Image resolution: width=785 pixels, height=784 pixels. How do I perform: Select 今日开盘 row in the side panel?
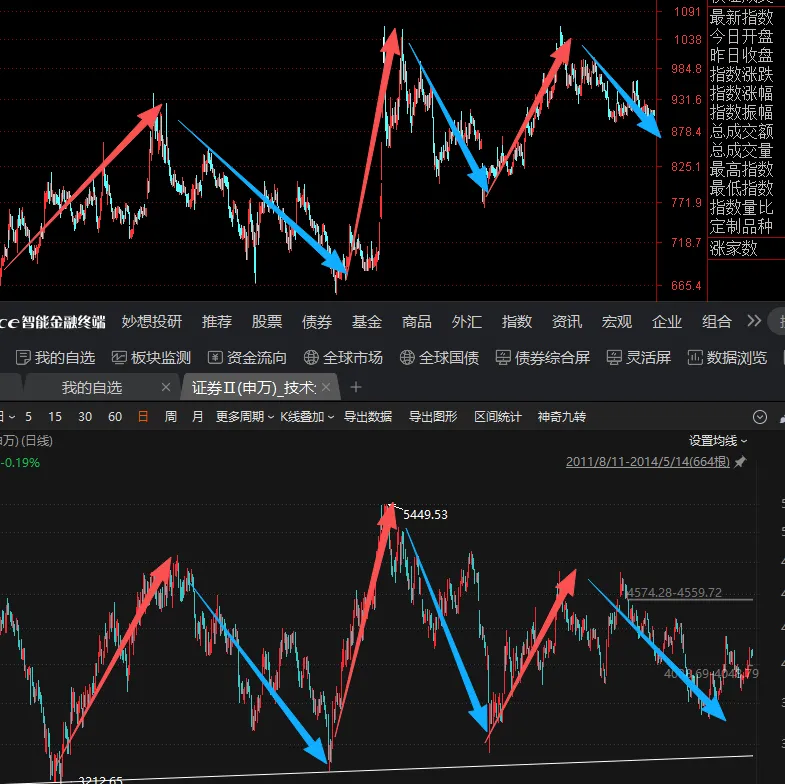(741, 37)
